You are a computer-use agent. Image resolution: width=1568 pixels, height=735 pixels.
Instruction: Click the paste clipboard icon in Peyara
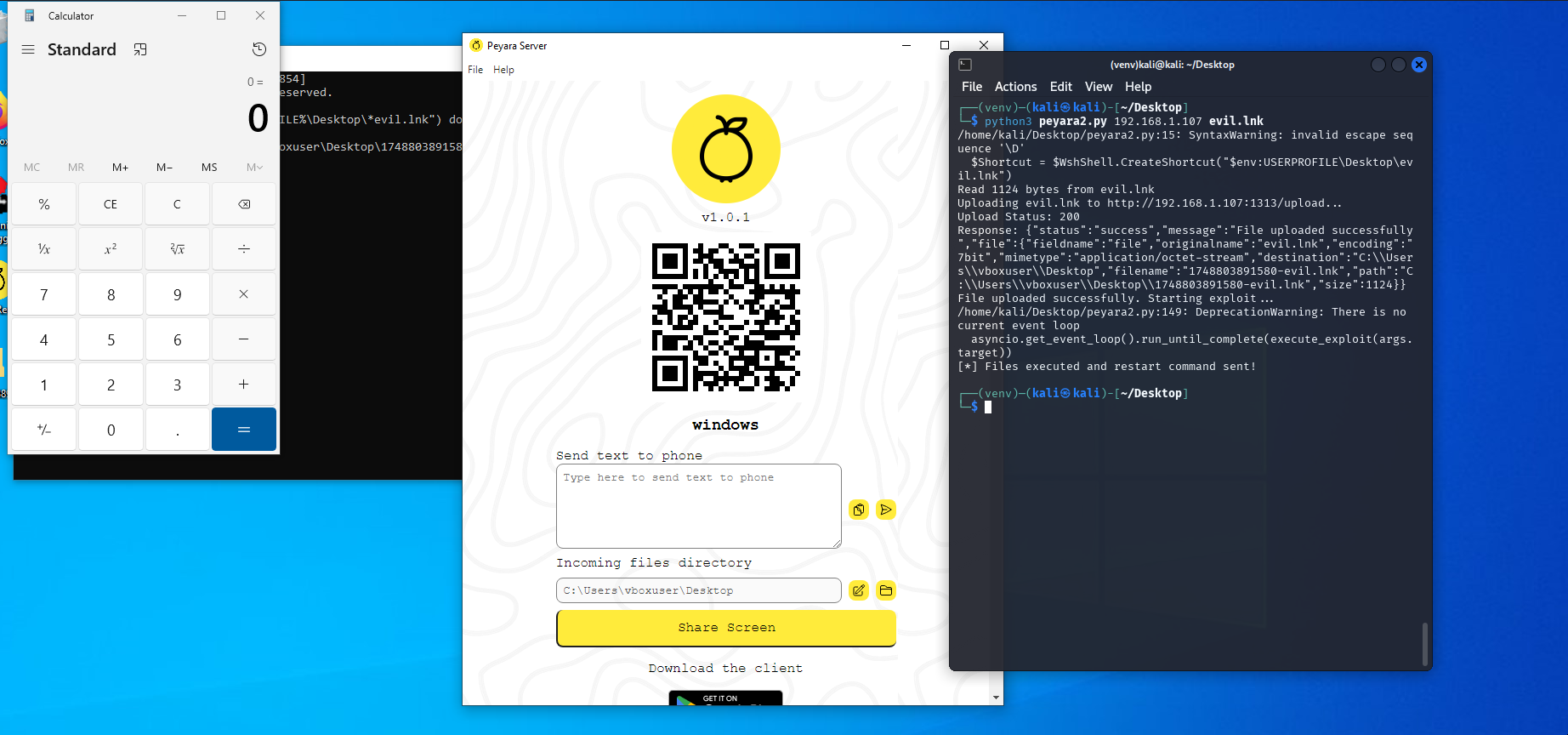pos(859,510)
